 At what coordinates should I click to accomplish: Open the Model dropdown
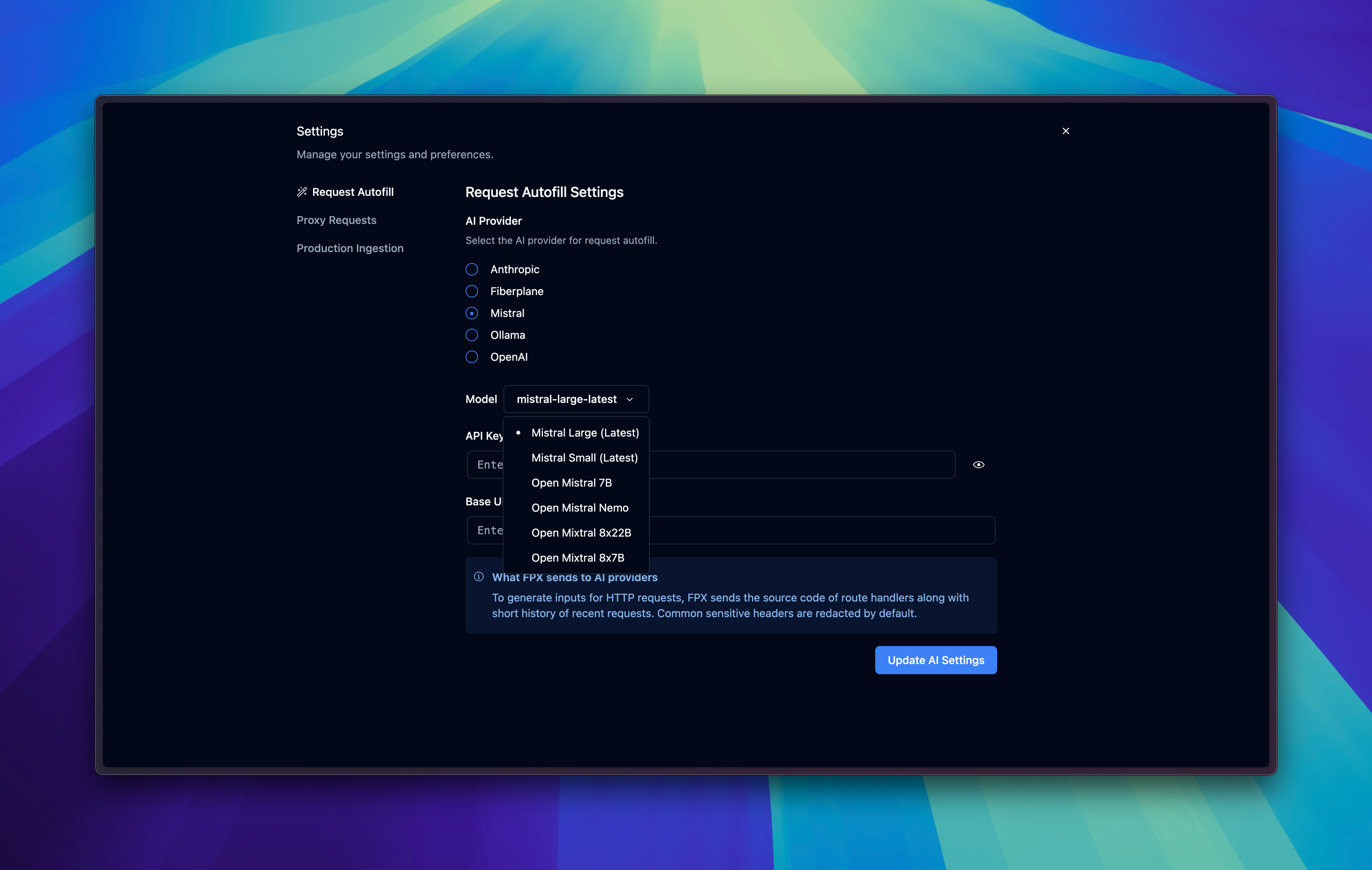click(x=575, y=399)
